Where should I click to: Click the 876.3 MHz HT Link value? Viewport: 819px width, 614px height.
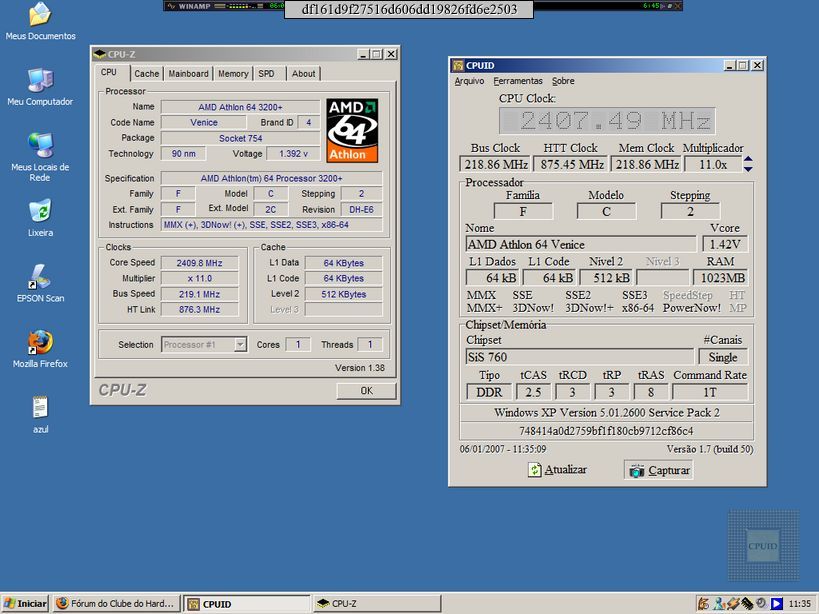click(x=199, y=310)
